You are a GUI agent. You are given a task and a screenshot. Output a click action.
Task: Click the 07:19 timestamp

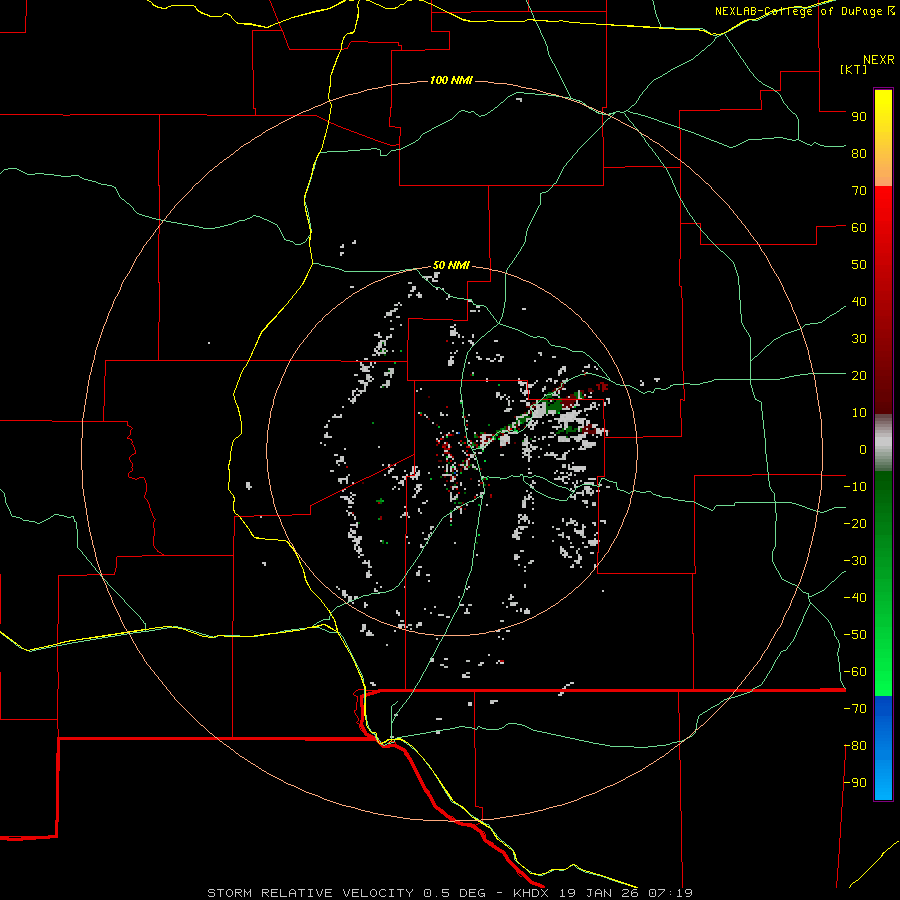670,893
